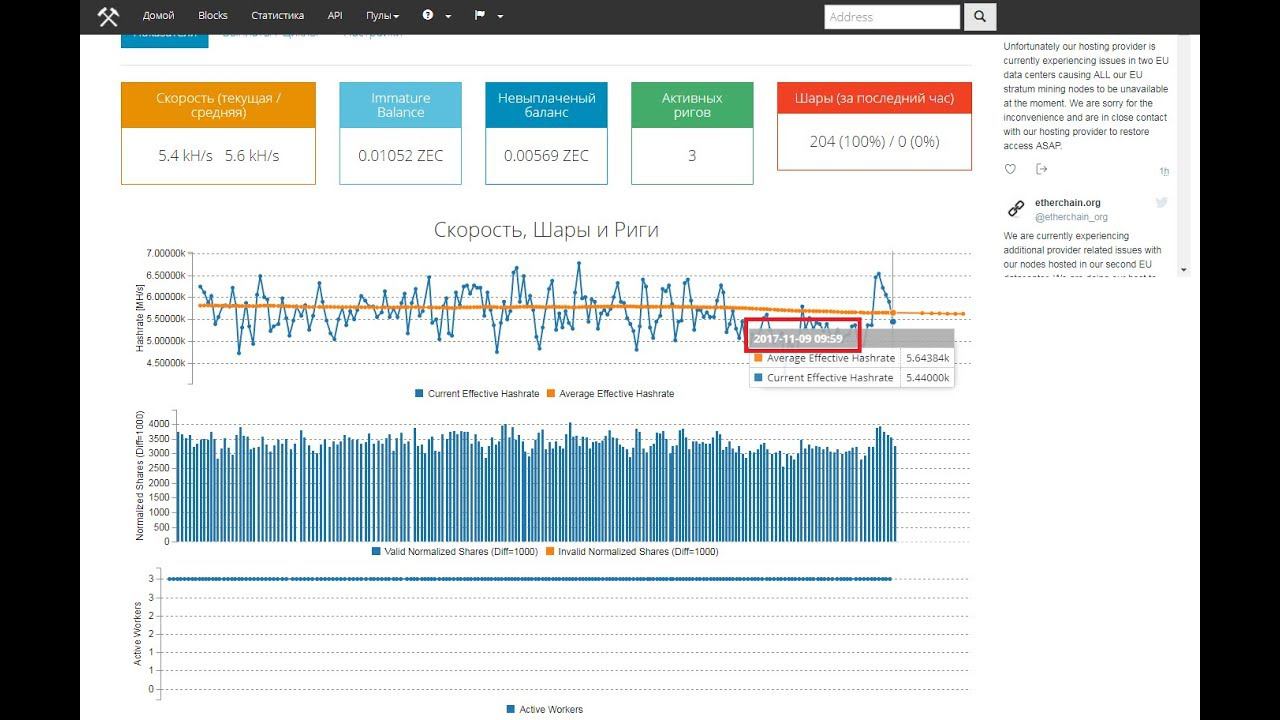Click the chart title Скорость, Шары и Риги
Screen dimensions: 1280x720
pos(546,230)
